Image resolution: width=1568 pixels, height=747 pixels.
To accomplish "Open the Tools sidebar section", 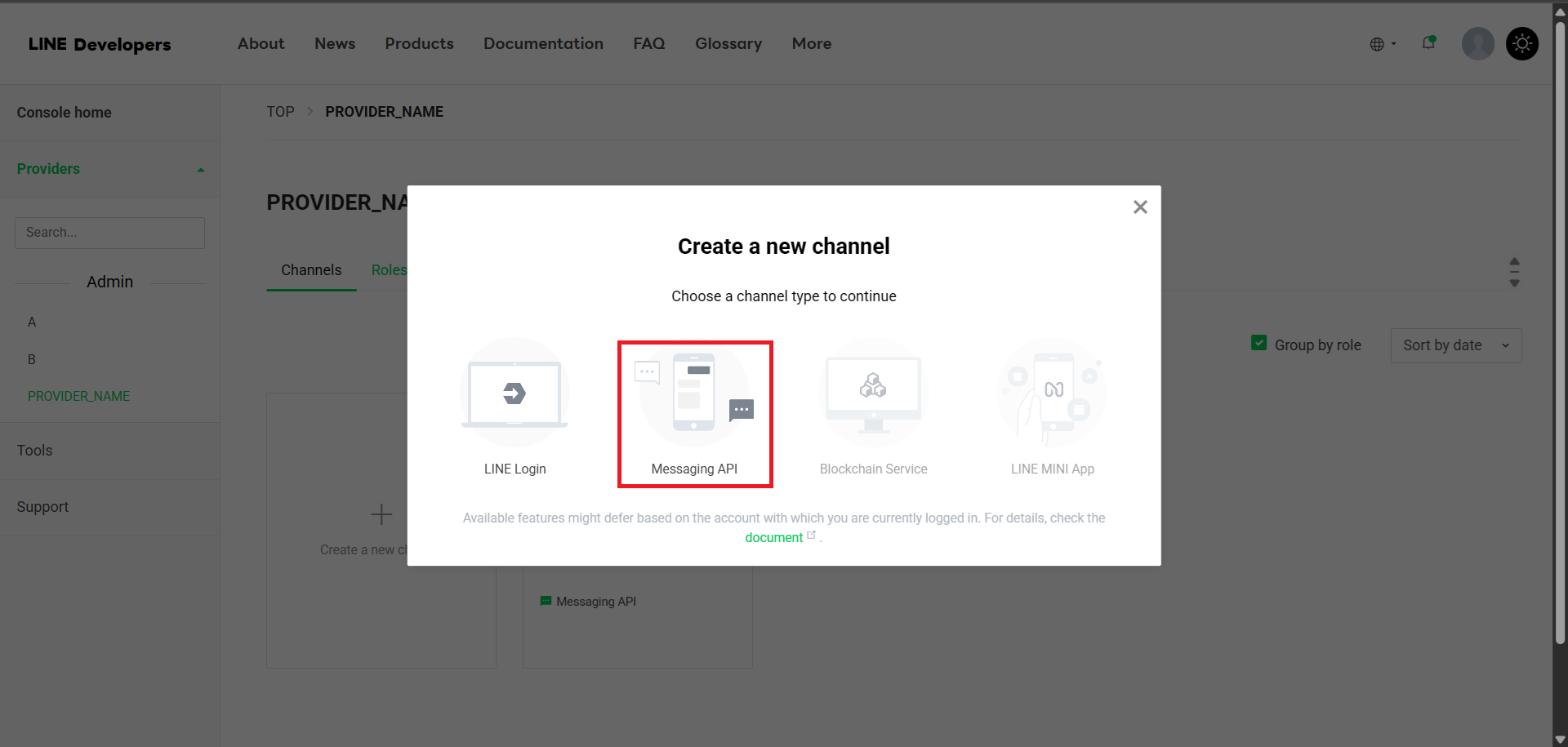I will click(34, 451).
